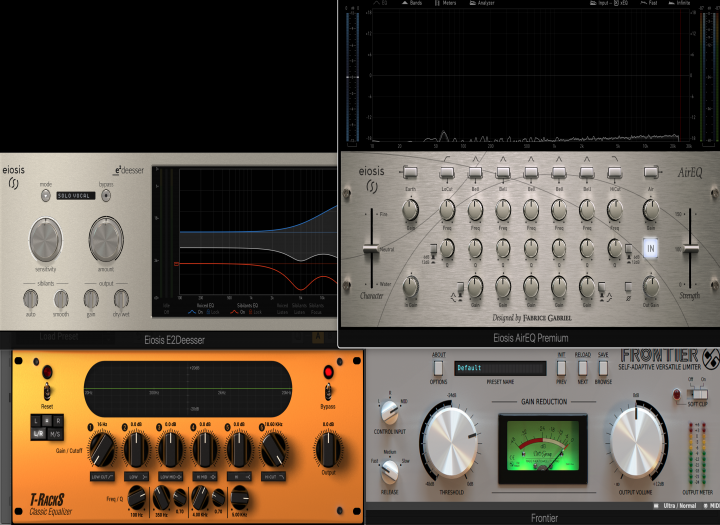The width and height of the screenshot is (720, 525).
Task: Click the AirEQ Character slider handle
Action: (x=371, y=249)
